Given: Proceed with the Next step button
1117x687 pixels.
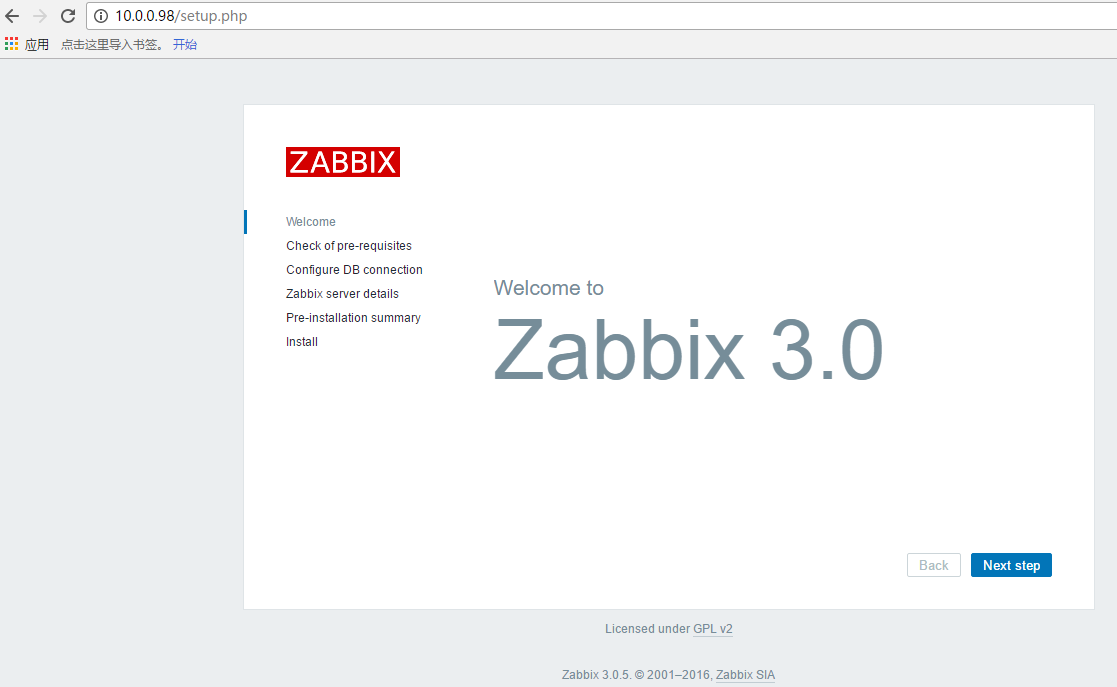Looking at the screenshot, I should [x=1011, y=565].
